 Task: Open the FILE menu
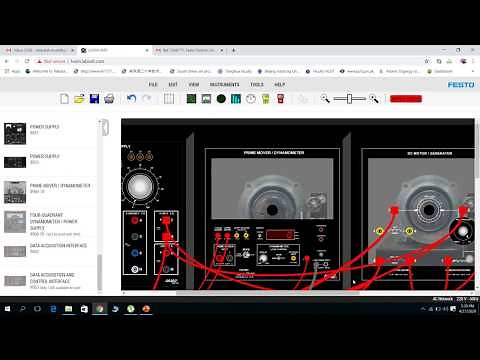[153, 85]
